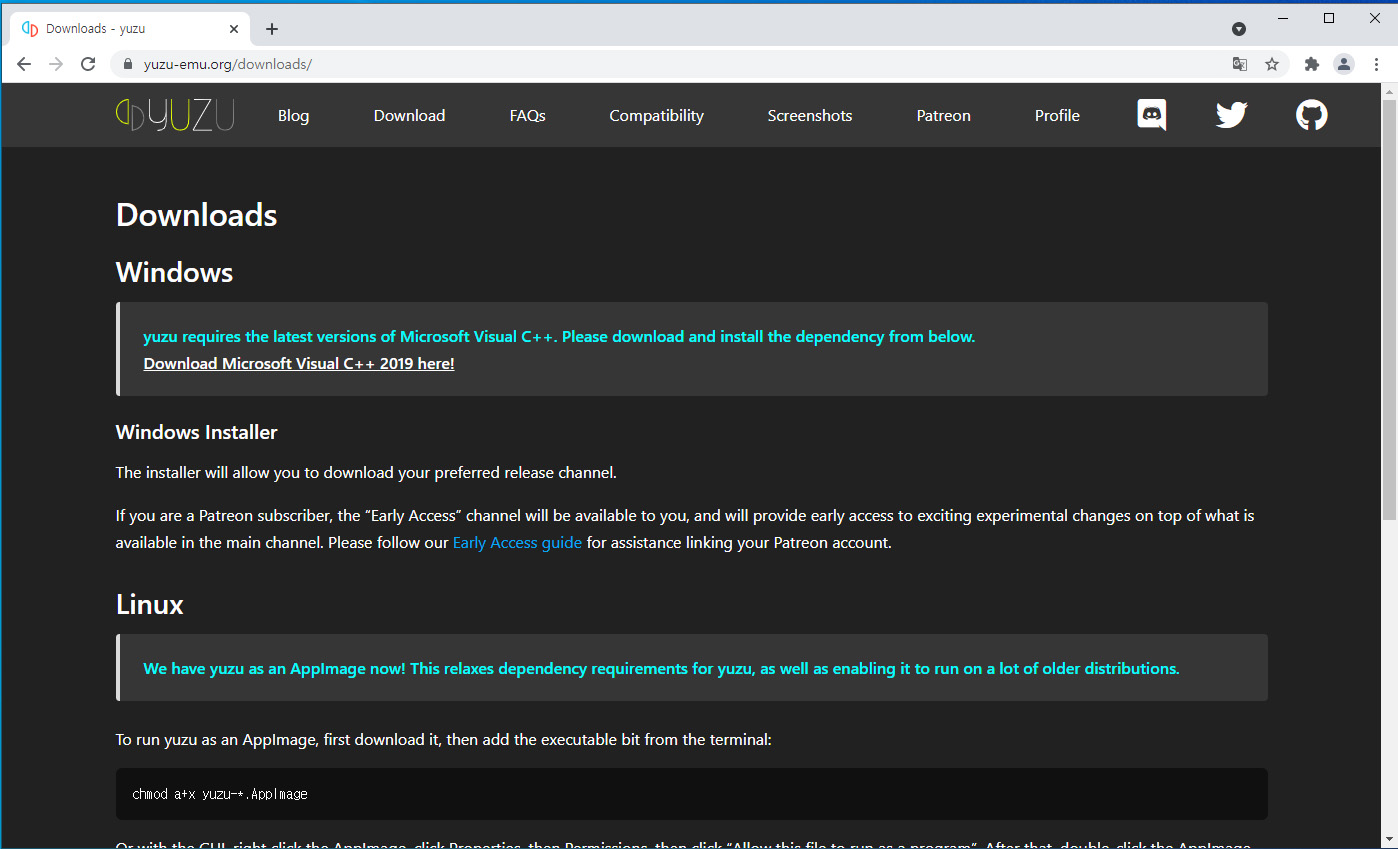Click the Windows Installer subheading
The height and width of the screenshot is (849, 1398).
196,432
